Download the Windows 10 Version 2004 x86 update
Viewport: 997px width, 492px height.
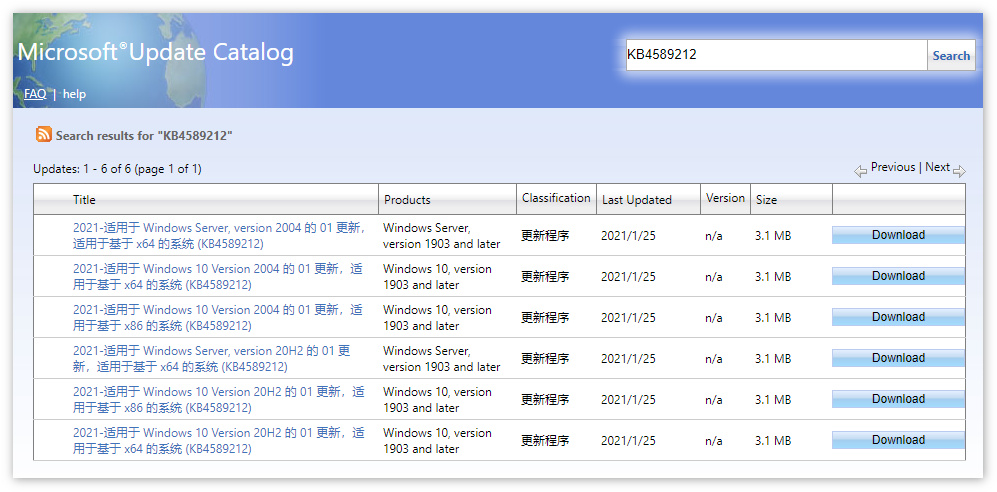pyautogui.click(x=897, y=317)
